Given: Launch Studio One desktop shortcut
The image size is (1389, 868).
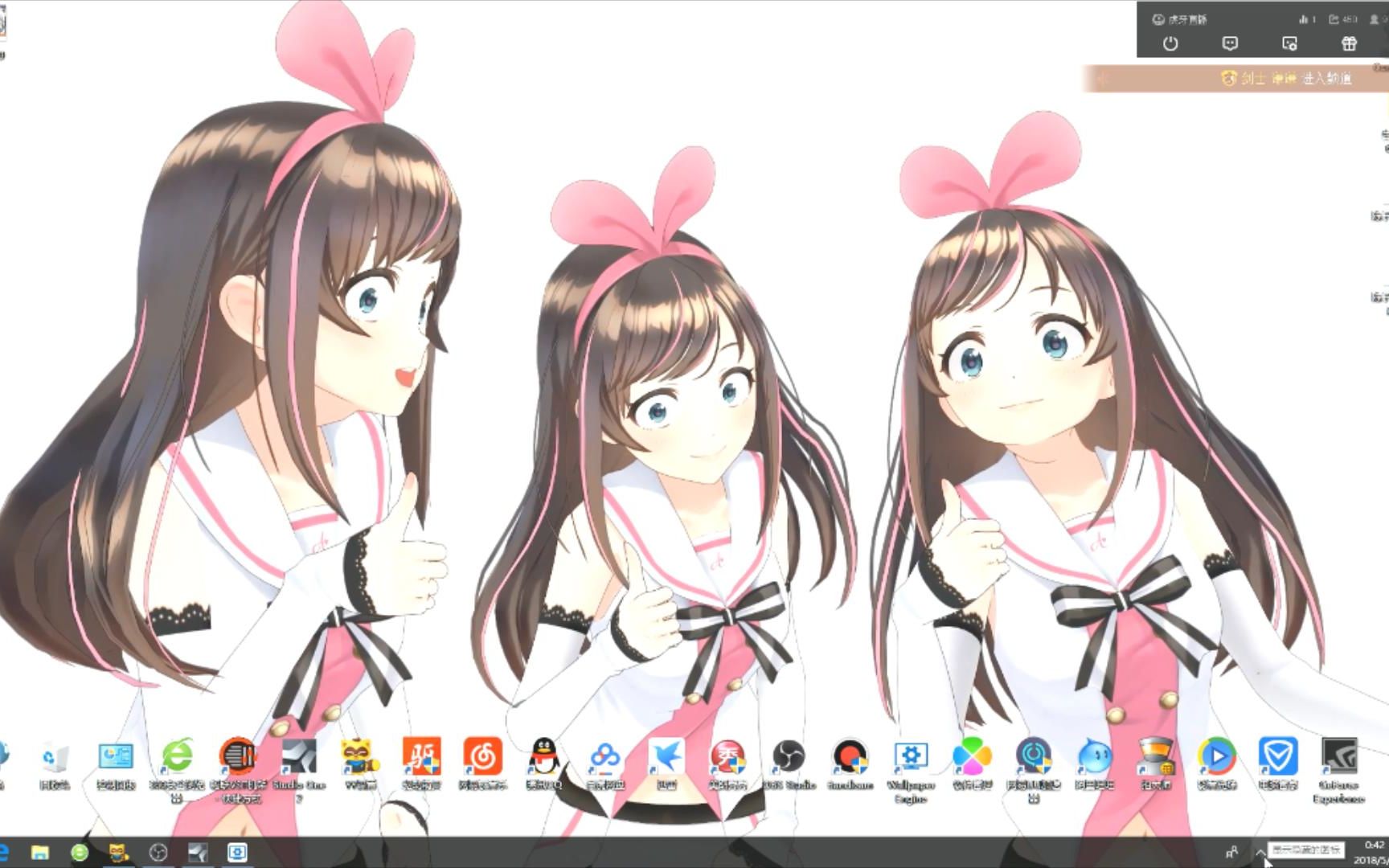Looking at the screenshot, I should coord(299,770).
